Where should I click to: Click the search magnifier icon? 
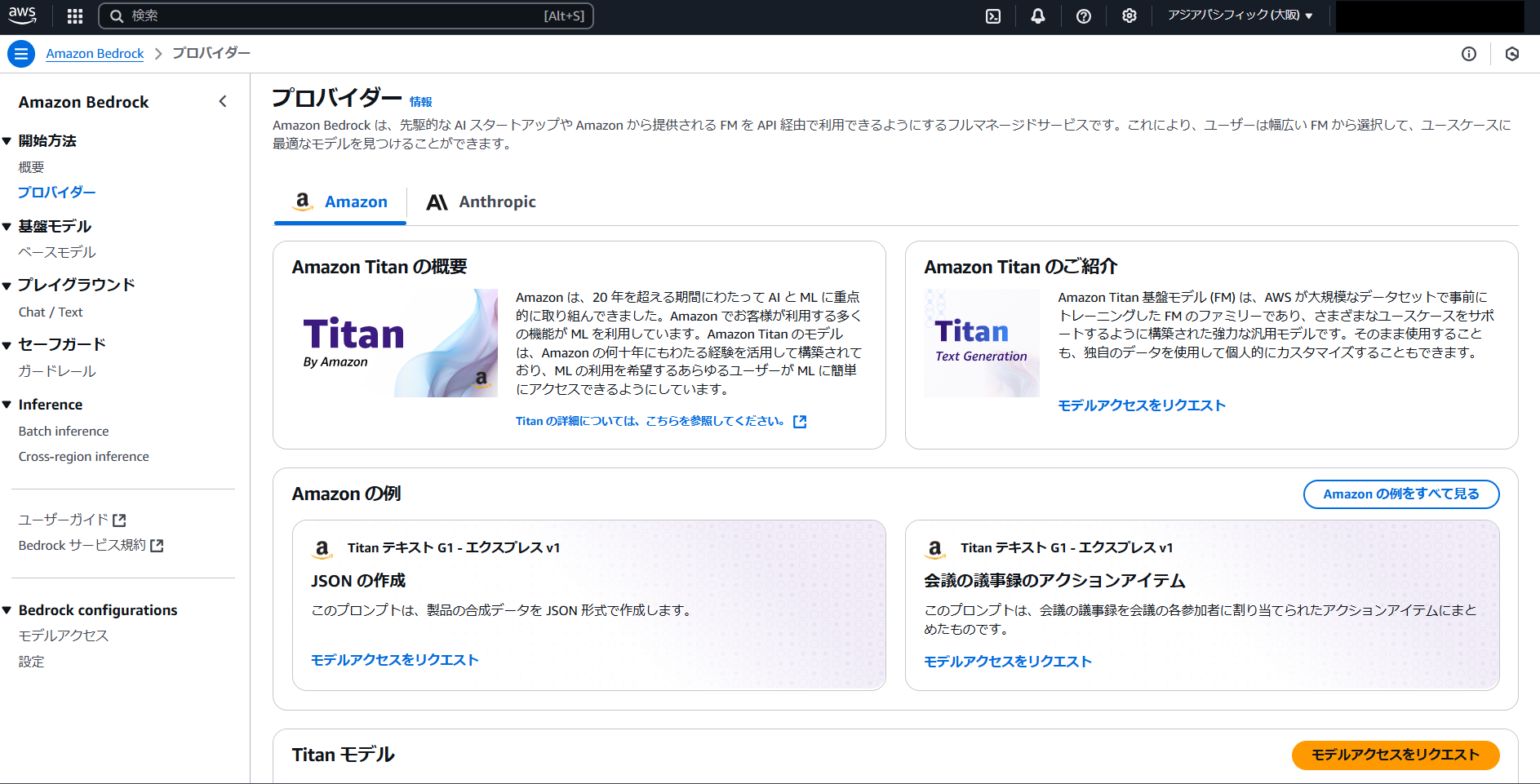(x=117, y=16)
